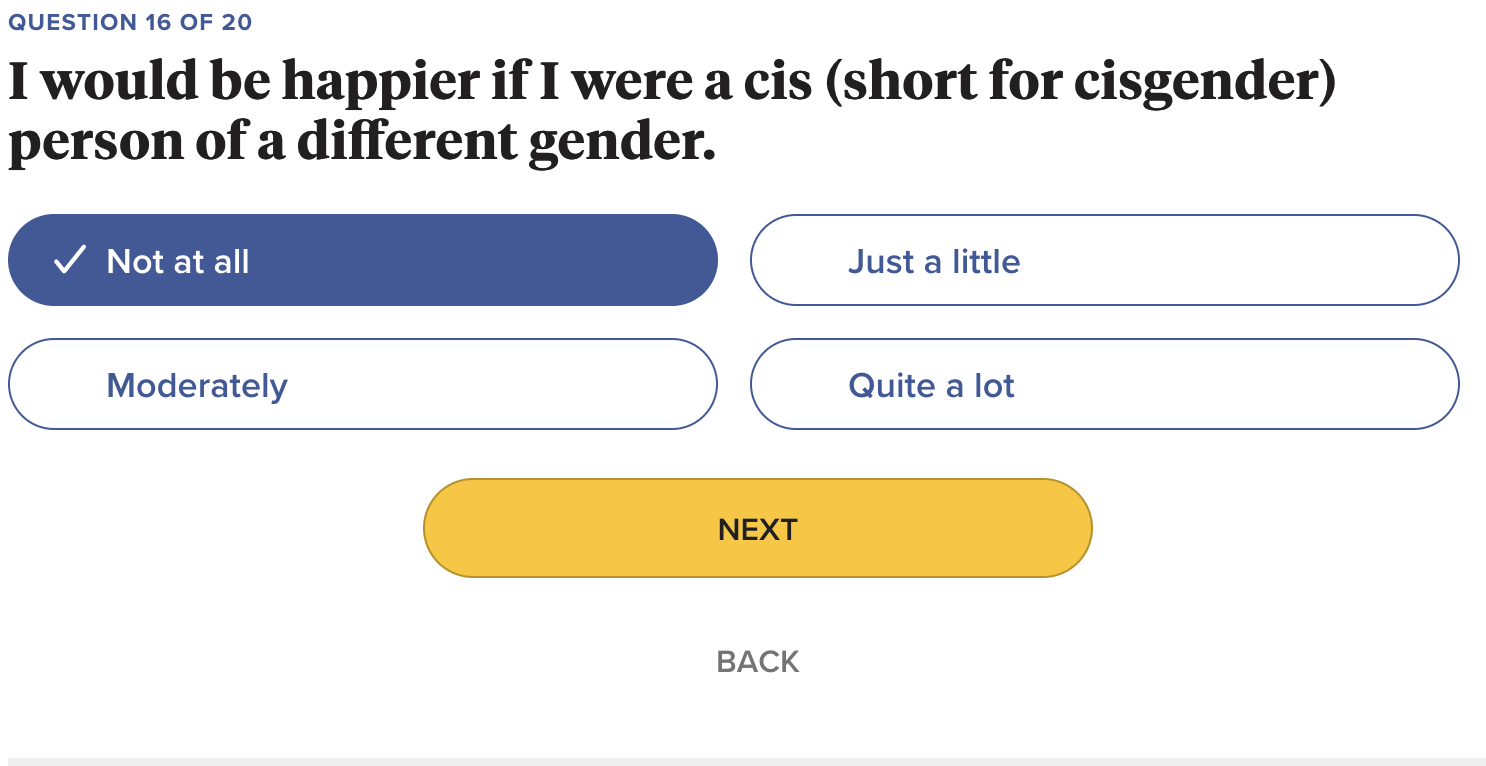This screenshot has width=1486, height=766.
Task: Click the white tick beside "Not at all"
Action: click(69, 261)
